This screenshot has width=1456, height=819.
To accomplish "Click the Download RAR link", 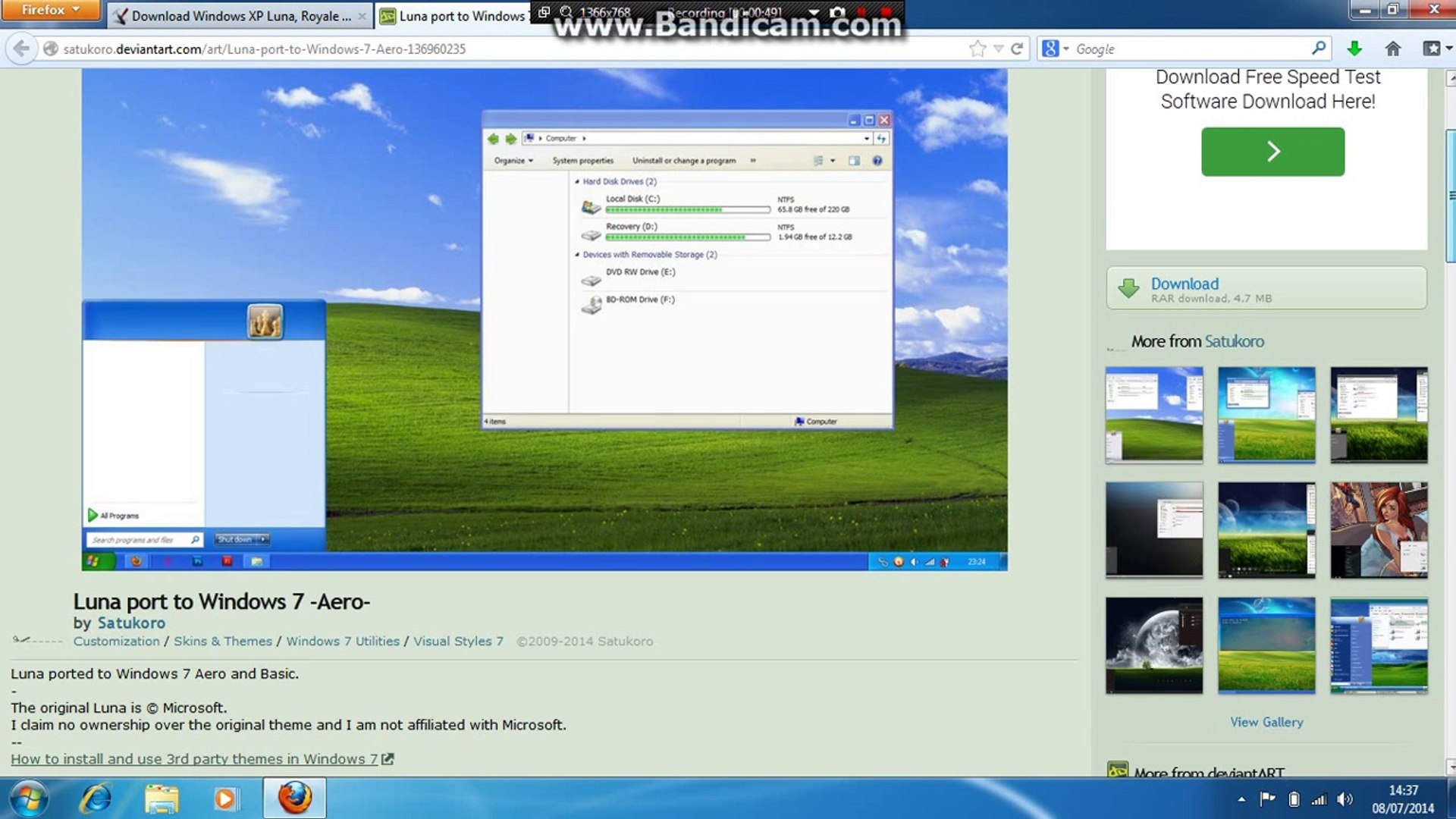I will click(1185, 284).
